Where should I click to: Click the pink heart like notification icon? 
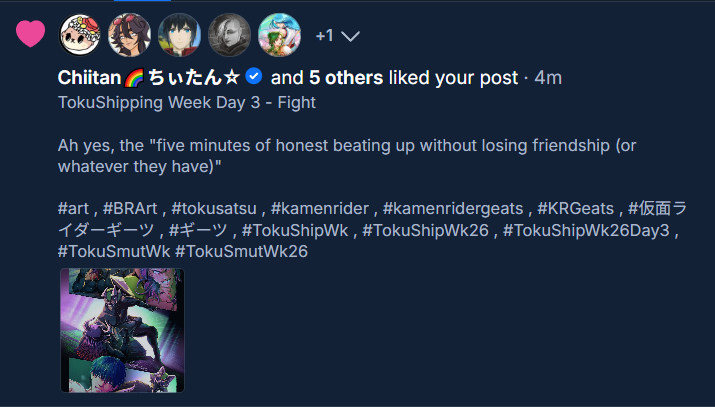(31, 34)
